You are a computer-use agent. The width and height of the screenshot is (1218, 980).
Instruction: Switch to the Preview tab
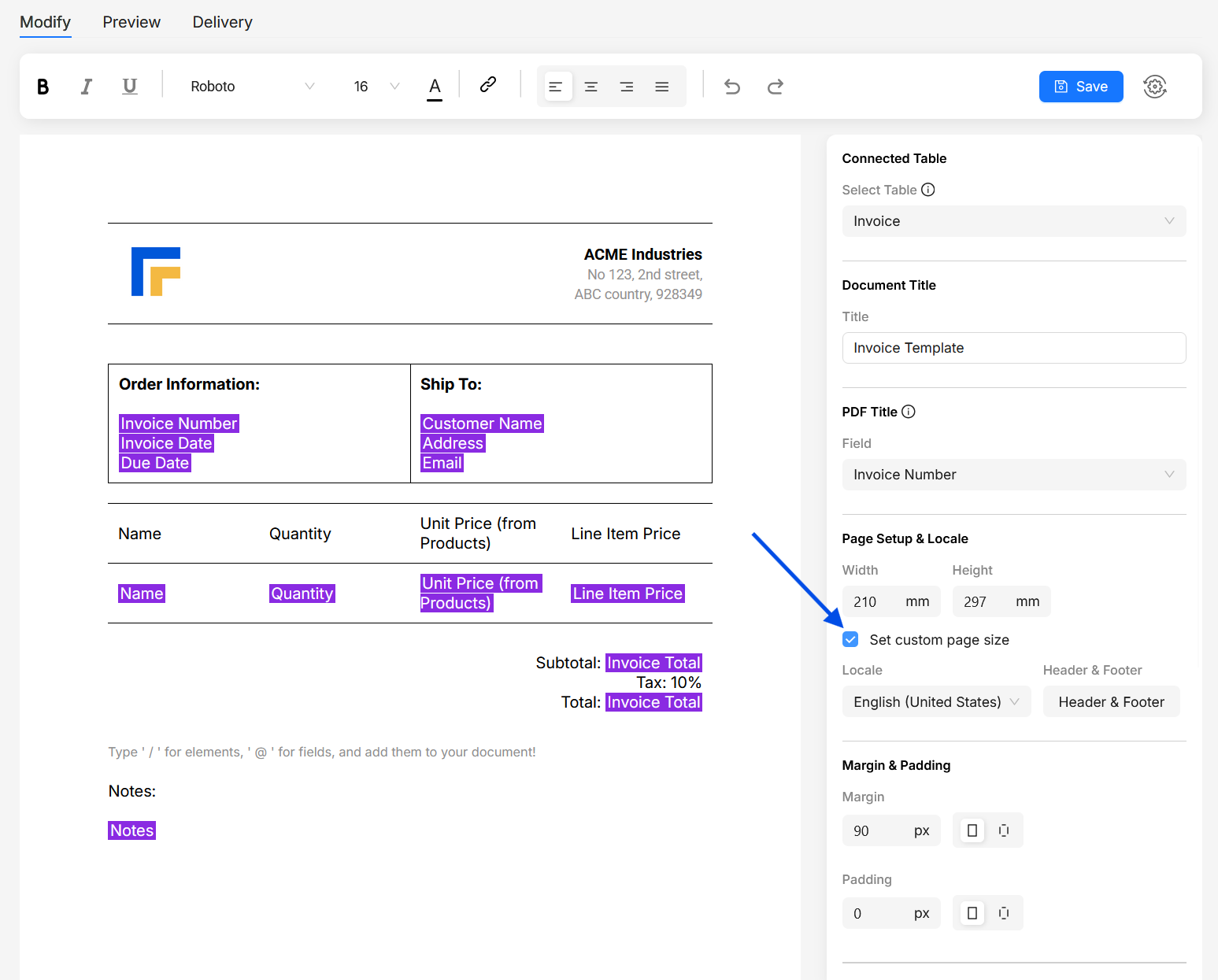pyautogui.click(x=131, y=22)
